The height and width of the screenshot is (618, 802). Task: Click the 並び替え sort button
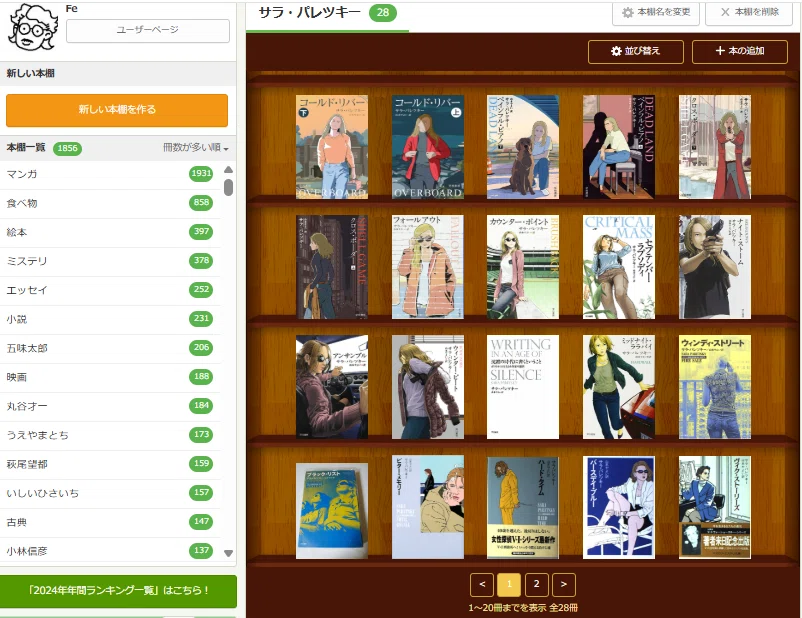pyautogui.click(x=636, y=51)
